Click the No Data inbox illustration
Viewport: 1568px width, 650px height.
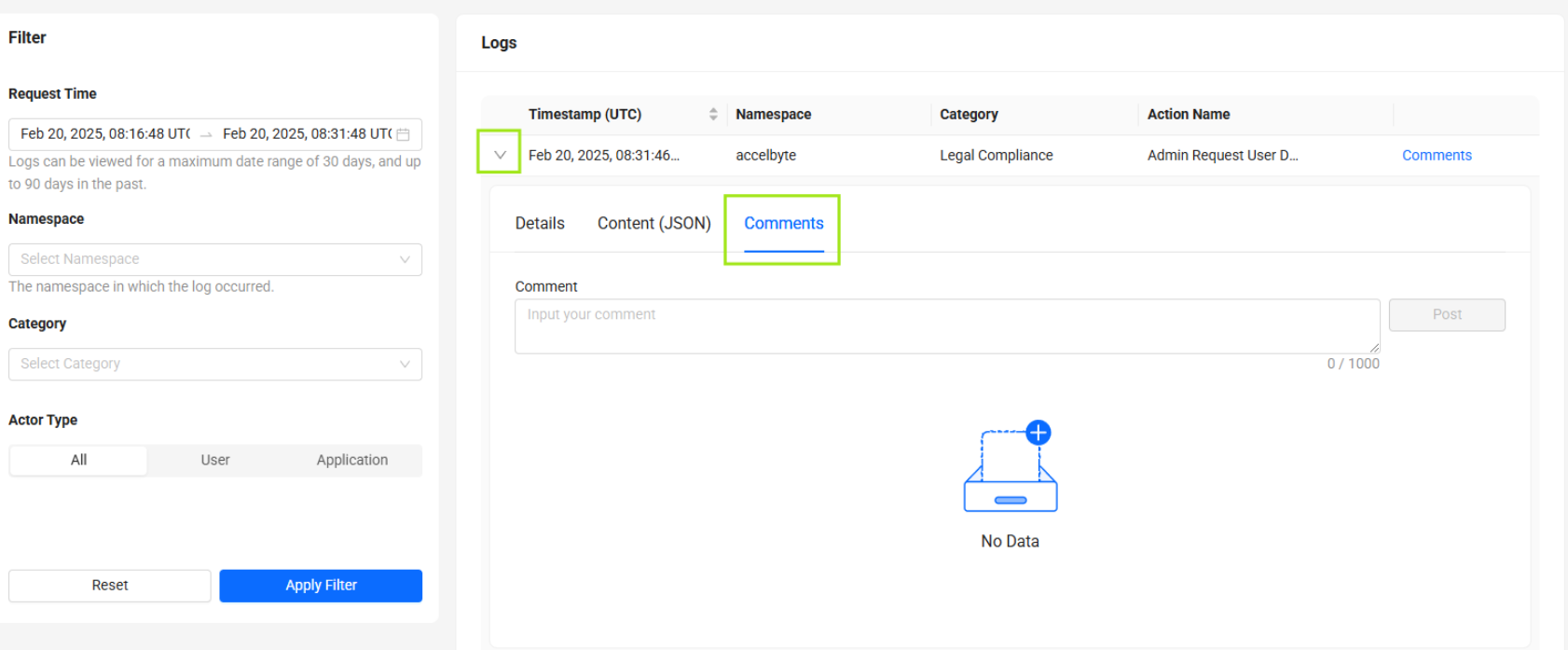pos(1011,466)
